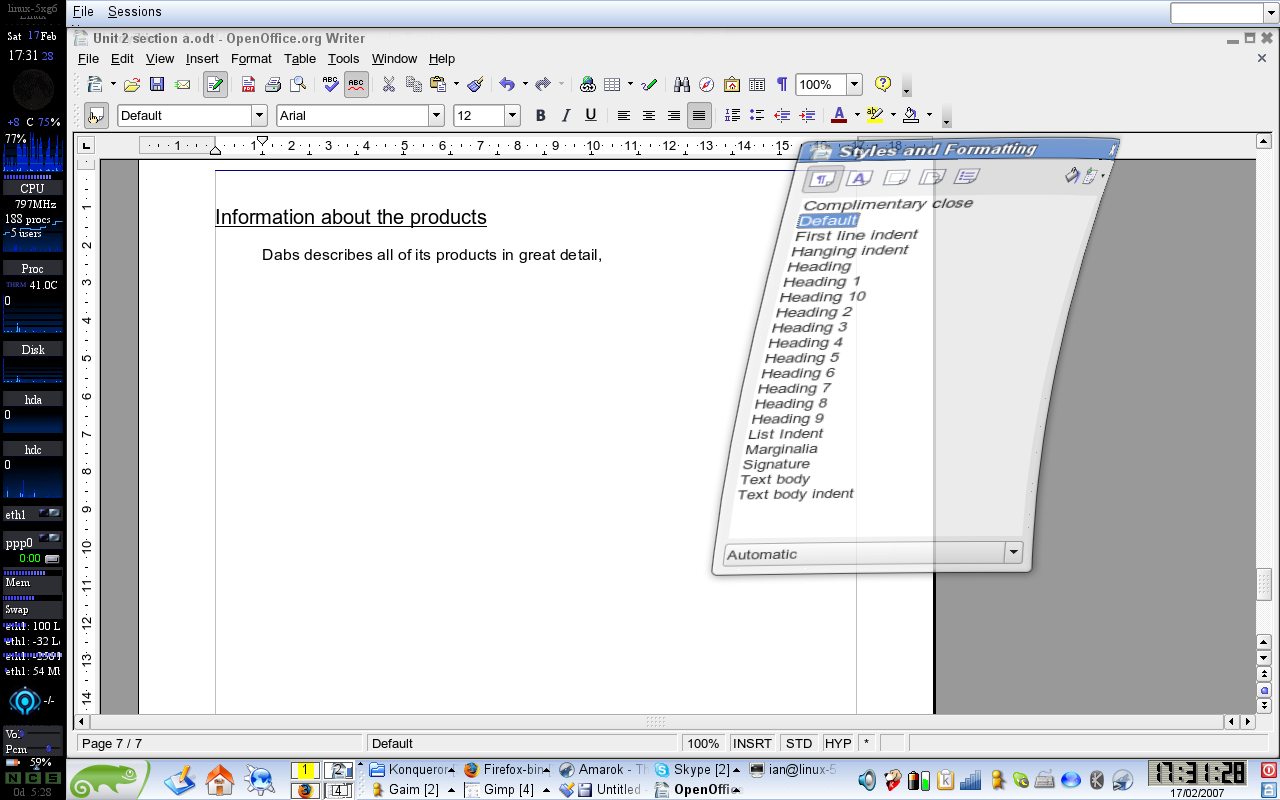1280x800 pixels.
Task: Increase paragraph indent
Action: [807, 116]
